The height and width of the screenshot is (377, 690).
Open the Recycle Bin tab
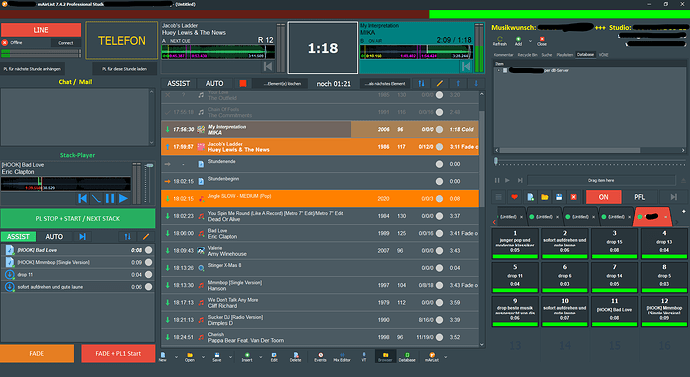point(528,55)
